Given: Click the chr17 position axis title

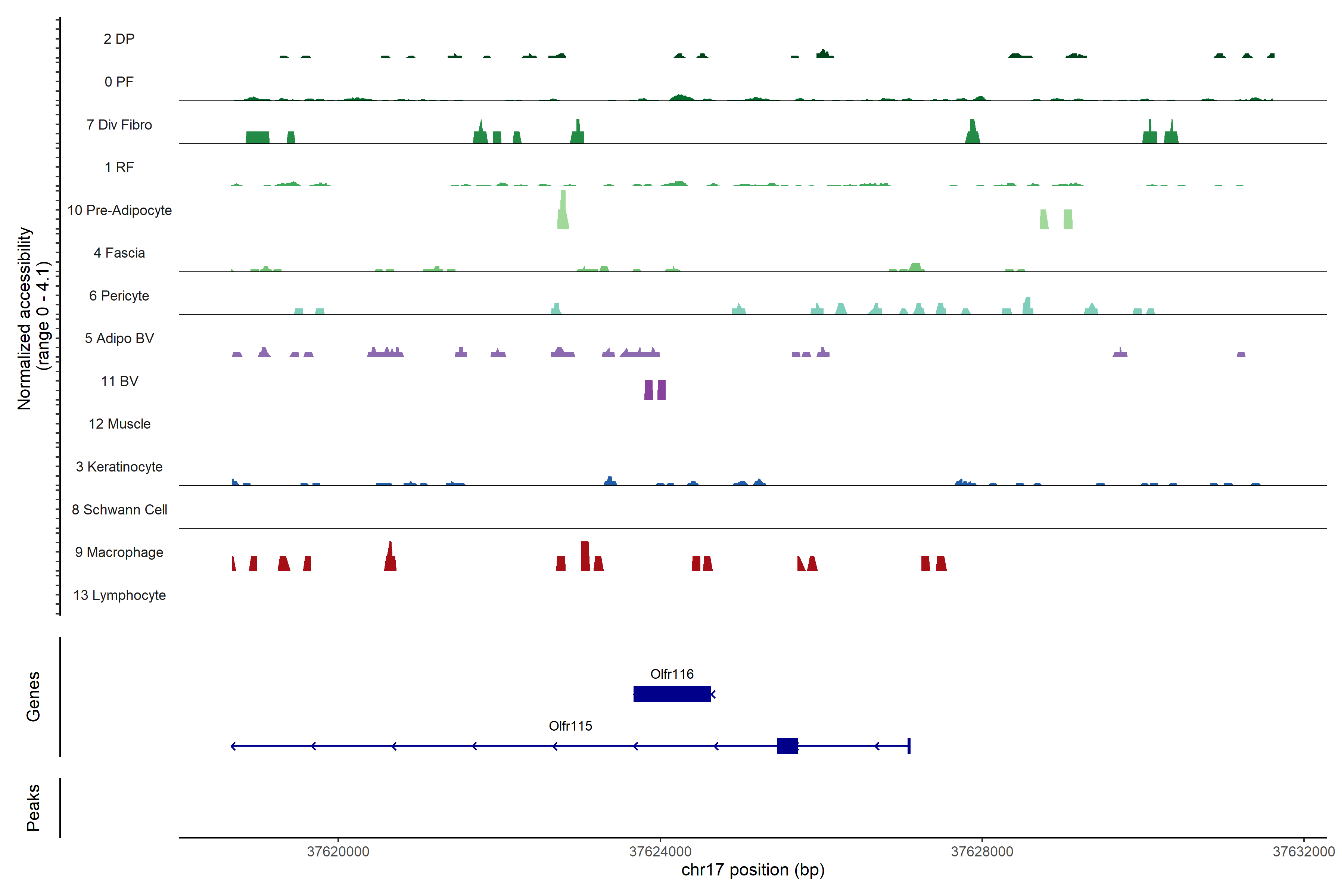Looking at the screenshot, I should click(753, 870).
